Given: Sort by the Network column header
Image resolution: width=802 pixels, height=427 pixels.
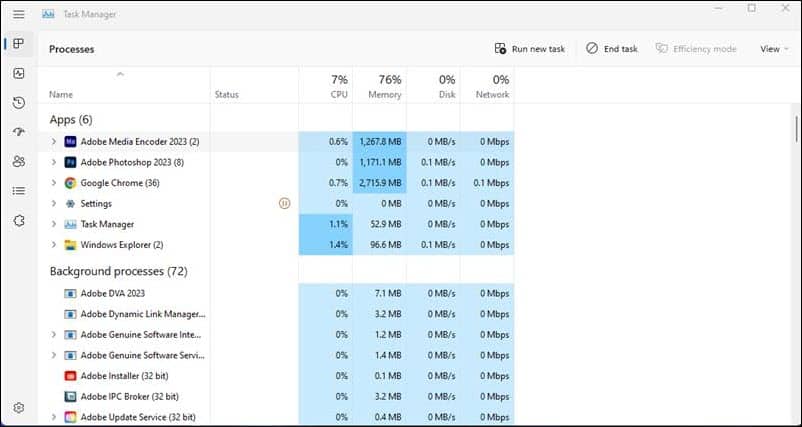Looking at the screenshot, I should click(487, 85).
